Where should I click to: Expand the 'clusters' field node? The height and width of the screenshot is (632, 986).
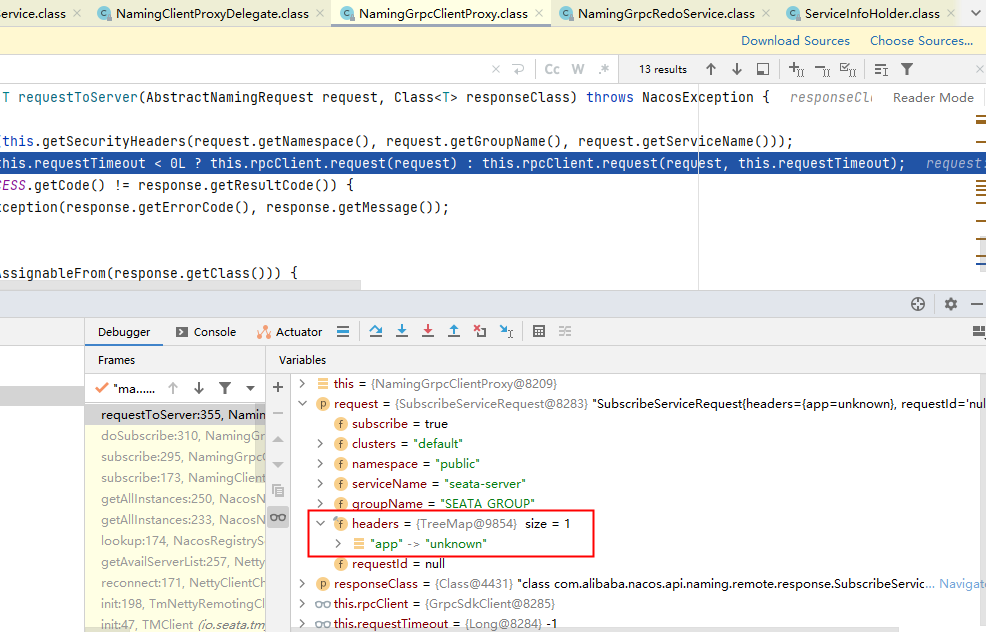320,443
